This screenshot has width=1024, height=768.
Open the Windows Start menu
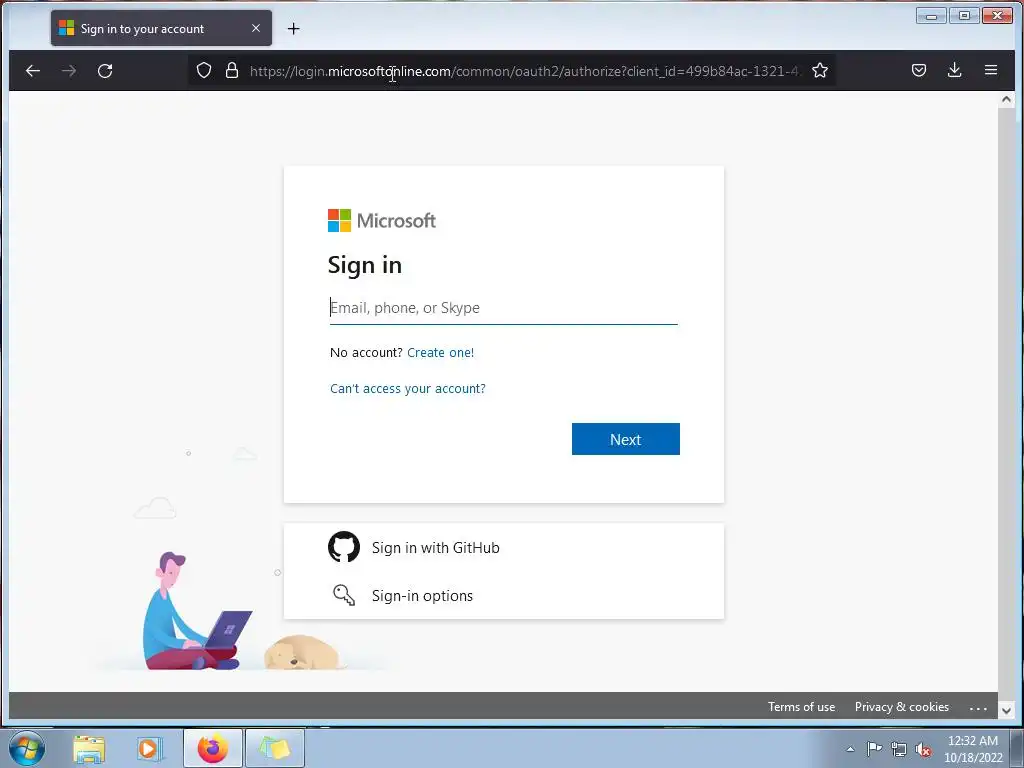(x=27, y=748)
